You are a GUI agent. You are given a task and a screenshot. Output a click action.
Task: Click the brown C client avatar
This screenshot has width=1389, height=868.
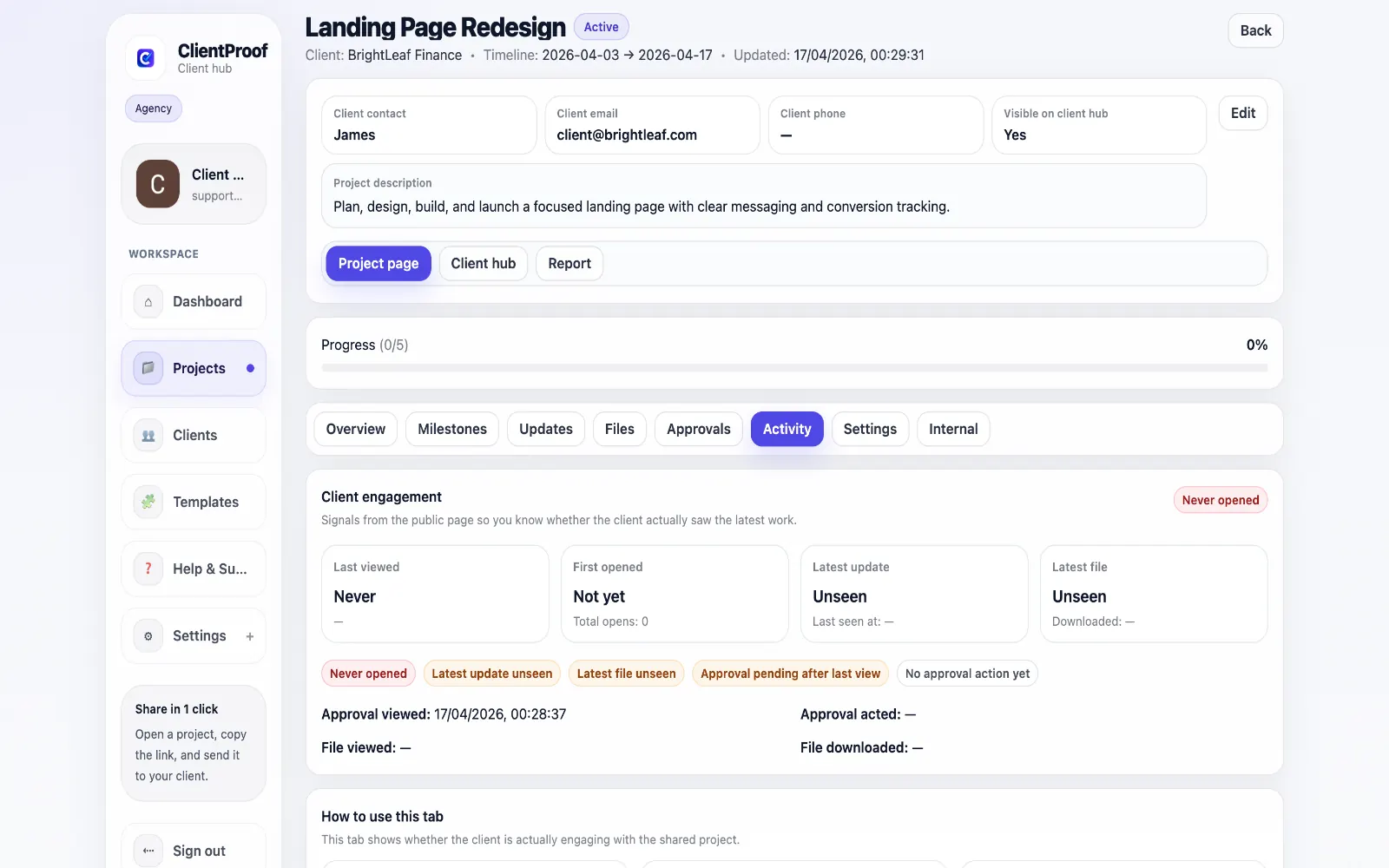click(158, 184)
